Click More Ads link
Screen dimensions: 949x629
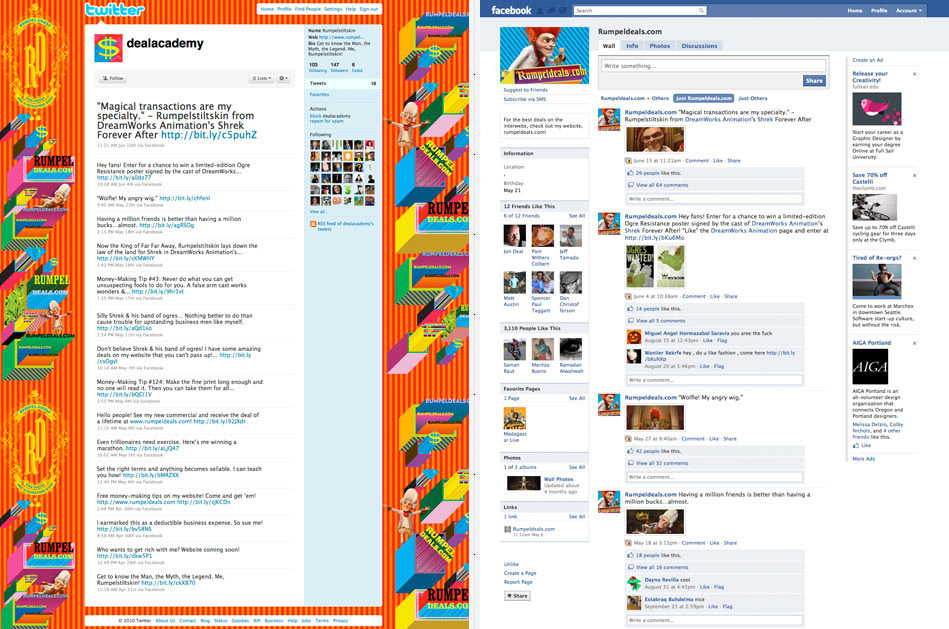[x=864, y=459]
